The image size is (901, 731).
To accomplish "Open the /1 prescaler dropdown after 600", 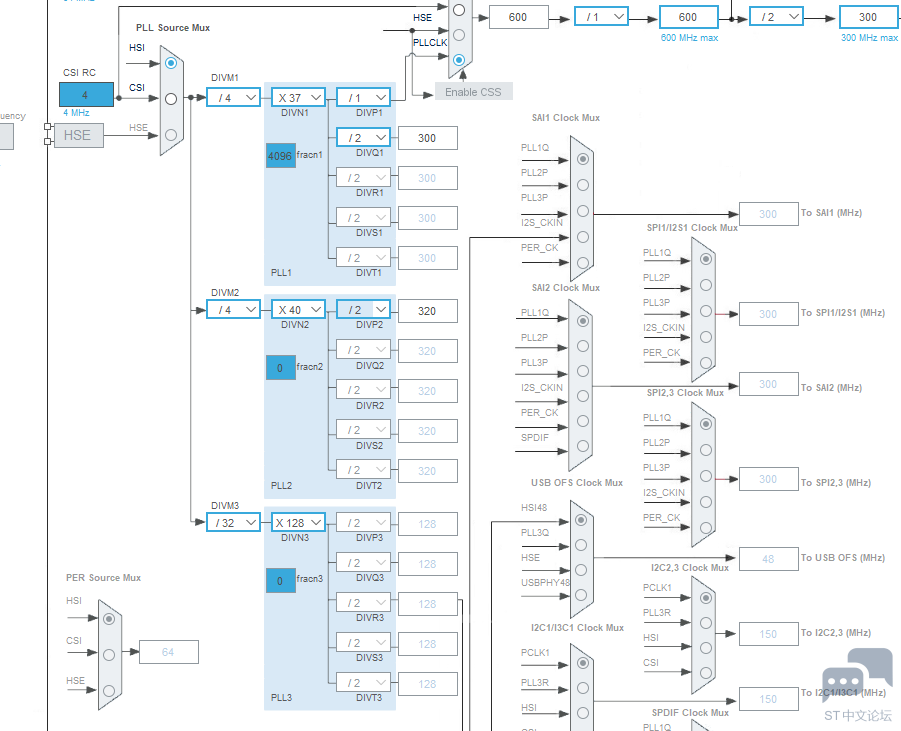I will 602,17.
